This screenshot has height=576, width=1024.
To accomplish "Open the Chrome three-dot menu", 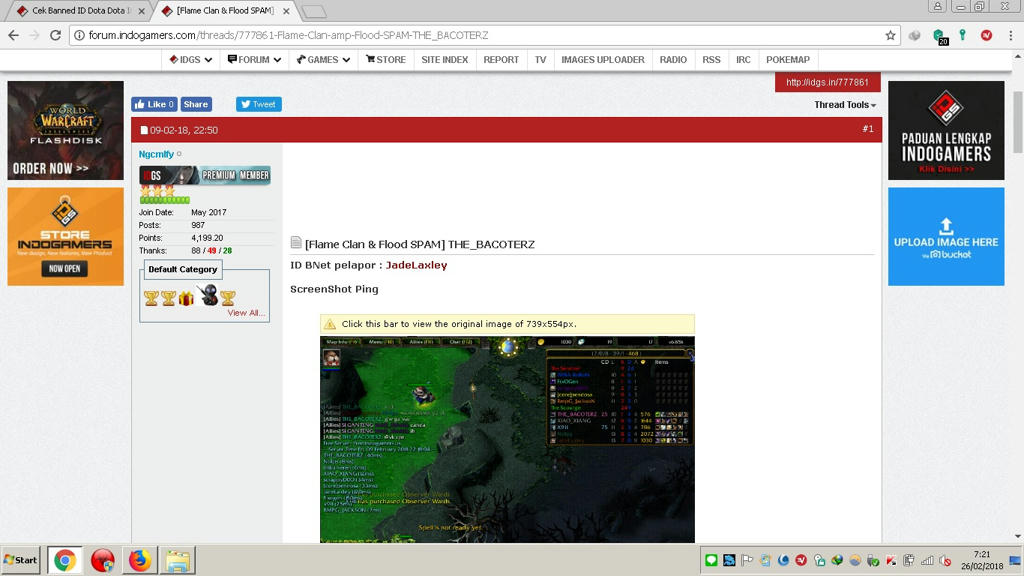I will point(1010,35).
